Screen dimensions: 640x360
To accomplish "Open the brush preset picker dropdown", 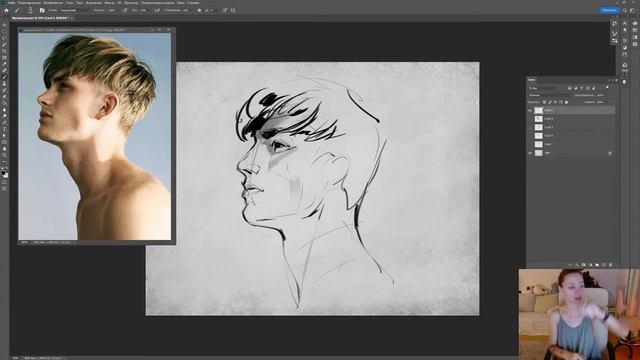I will click(30, 10).
